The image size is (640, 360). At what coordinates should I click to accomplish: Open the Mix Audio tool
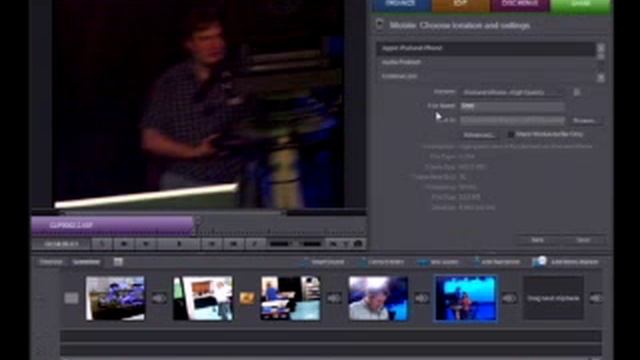[438, 262]
